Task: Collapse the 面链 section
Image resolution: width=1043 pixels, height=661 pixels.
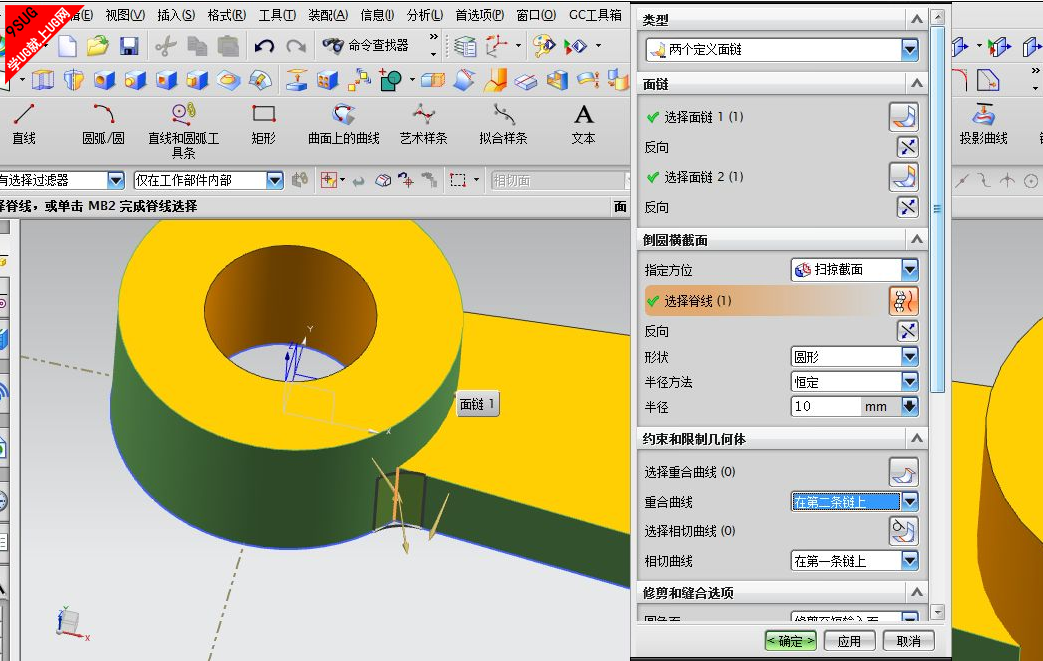Action: click(917, 84)
